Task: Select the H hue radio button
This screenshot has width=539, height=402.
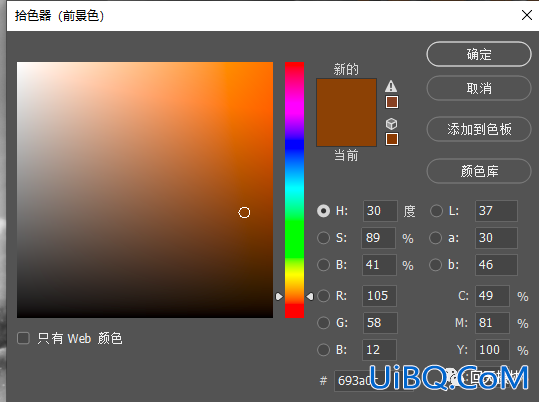Action: tap(323, 211)
